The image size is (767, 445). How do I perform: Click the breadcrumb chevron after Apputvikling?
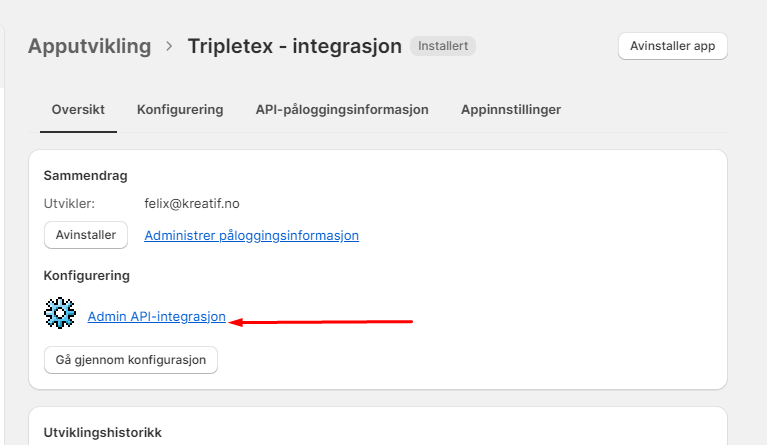pyautogui.click(x=169, y=46)
